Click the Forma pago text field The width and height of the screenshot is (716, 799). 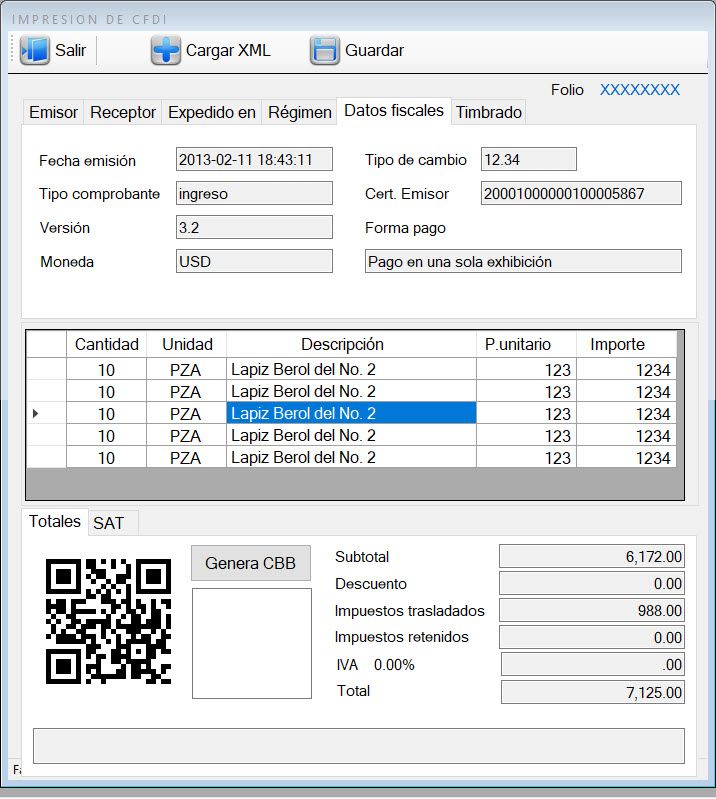point(523,261)
